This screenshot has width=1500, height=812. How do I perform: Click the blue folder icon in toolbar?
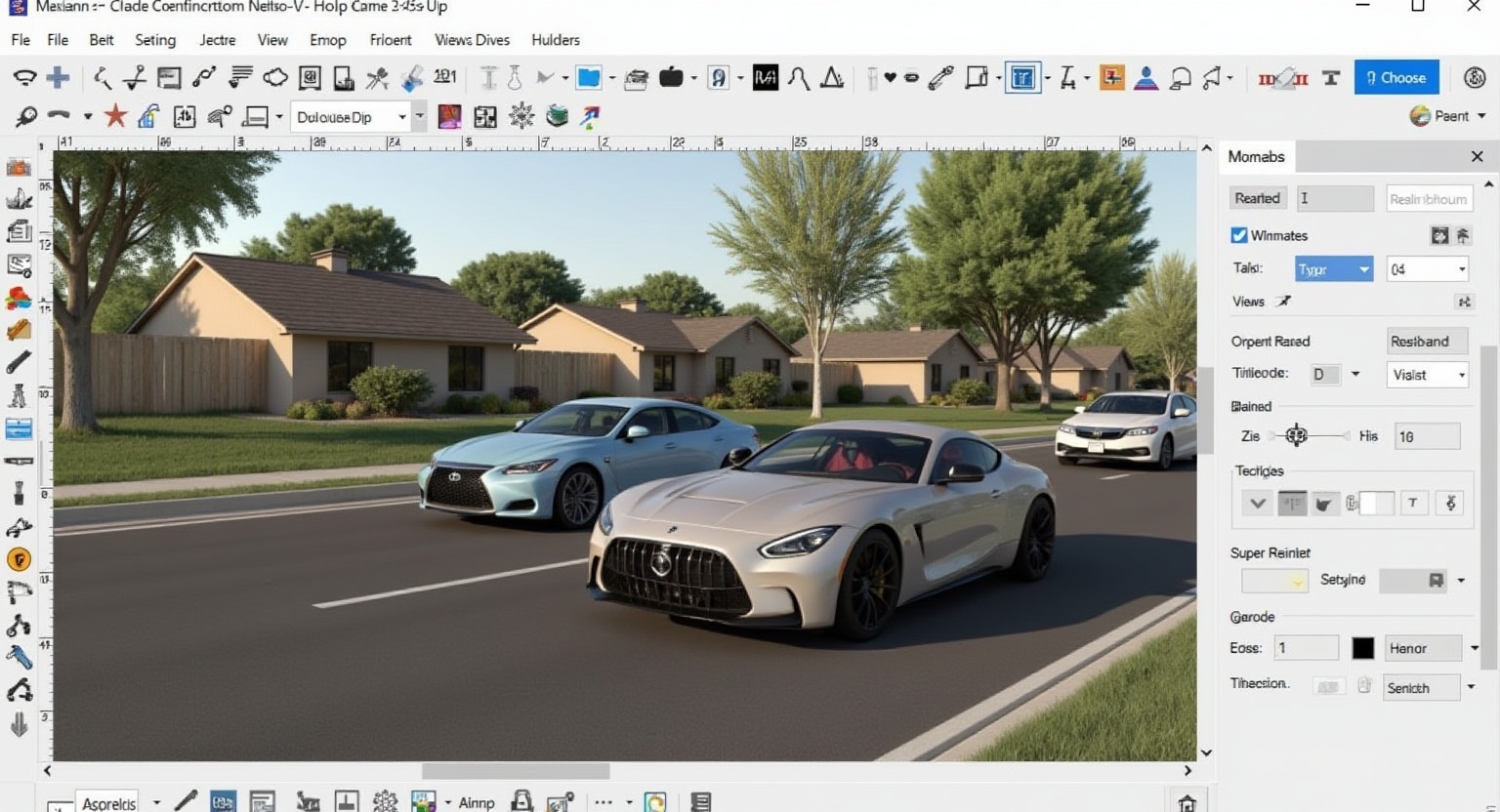588,78
